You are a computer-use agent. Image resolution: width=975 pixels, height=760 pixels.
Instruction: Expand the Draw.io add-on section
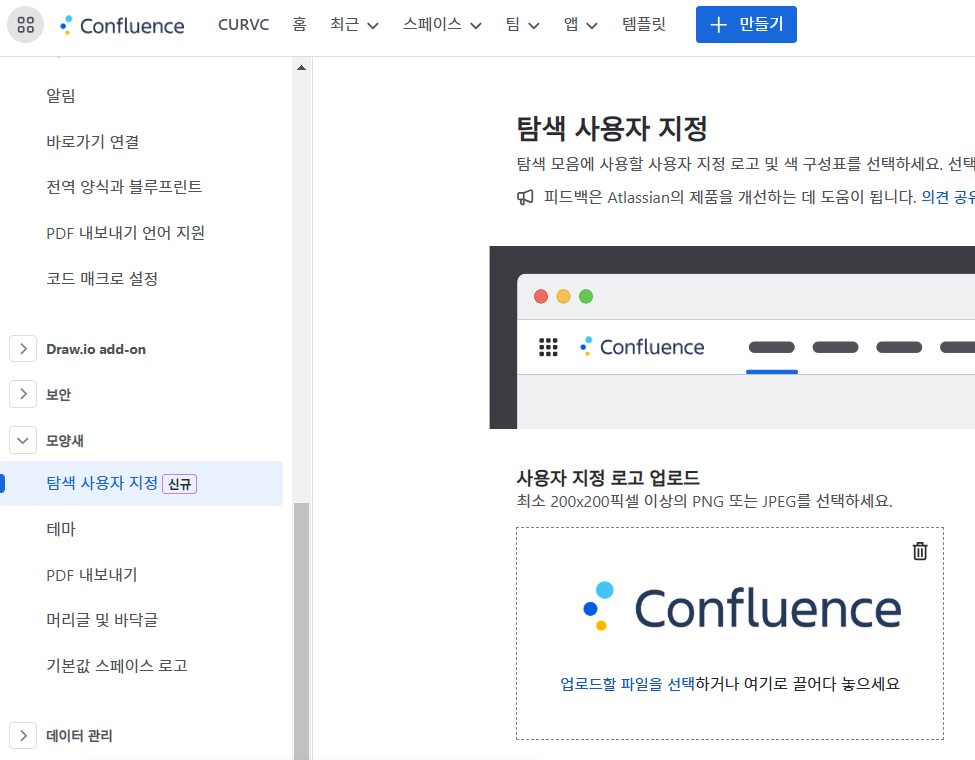click(23, 349)
